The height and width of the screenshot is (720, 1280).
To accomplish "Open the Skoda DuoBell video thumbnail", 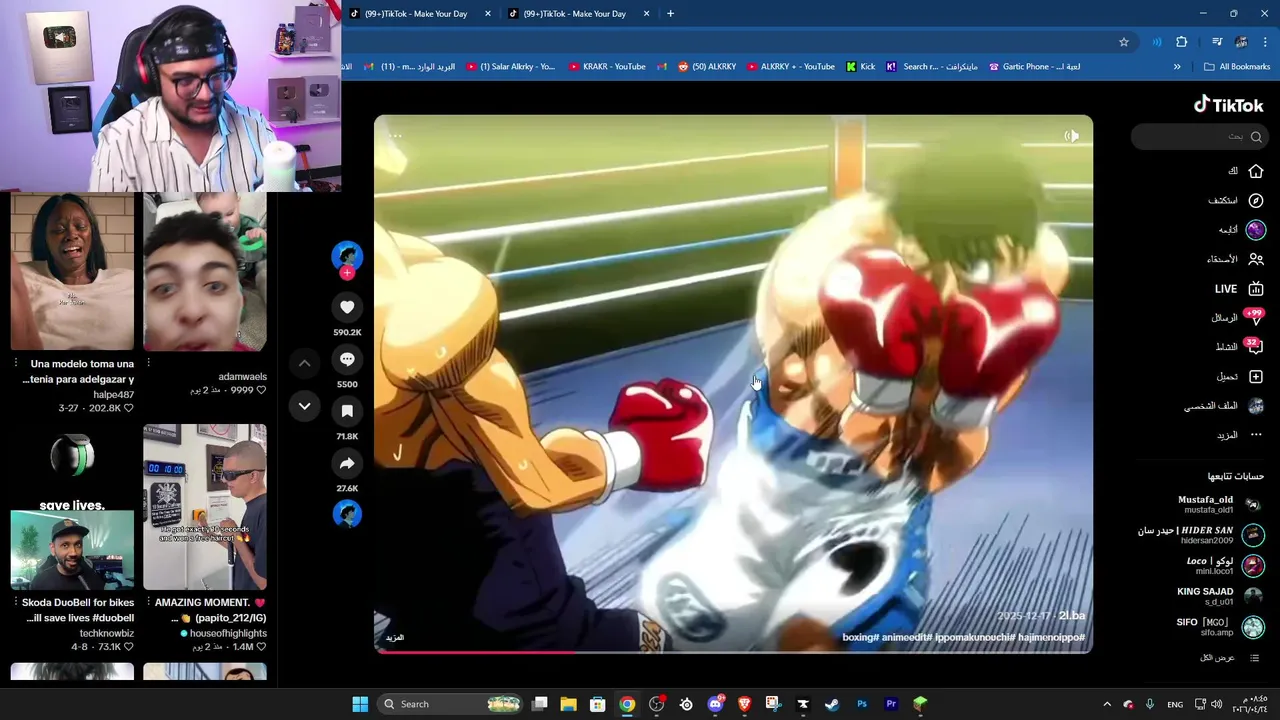I will [x=72, y=507].
